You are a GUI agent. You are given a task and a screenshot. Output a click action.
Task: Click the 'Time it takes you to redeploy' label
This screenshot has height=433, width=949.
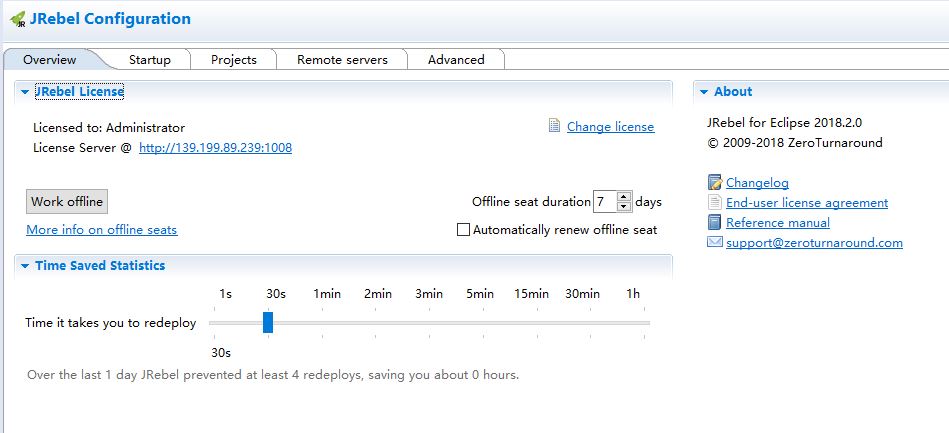[111, 323]
